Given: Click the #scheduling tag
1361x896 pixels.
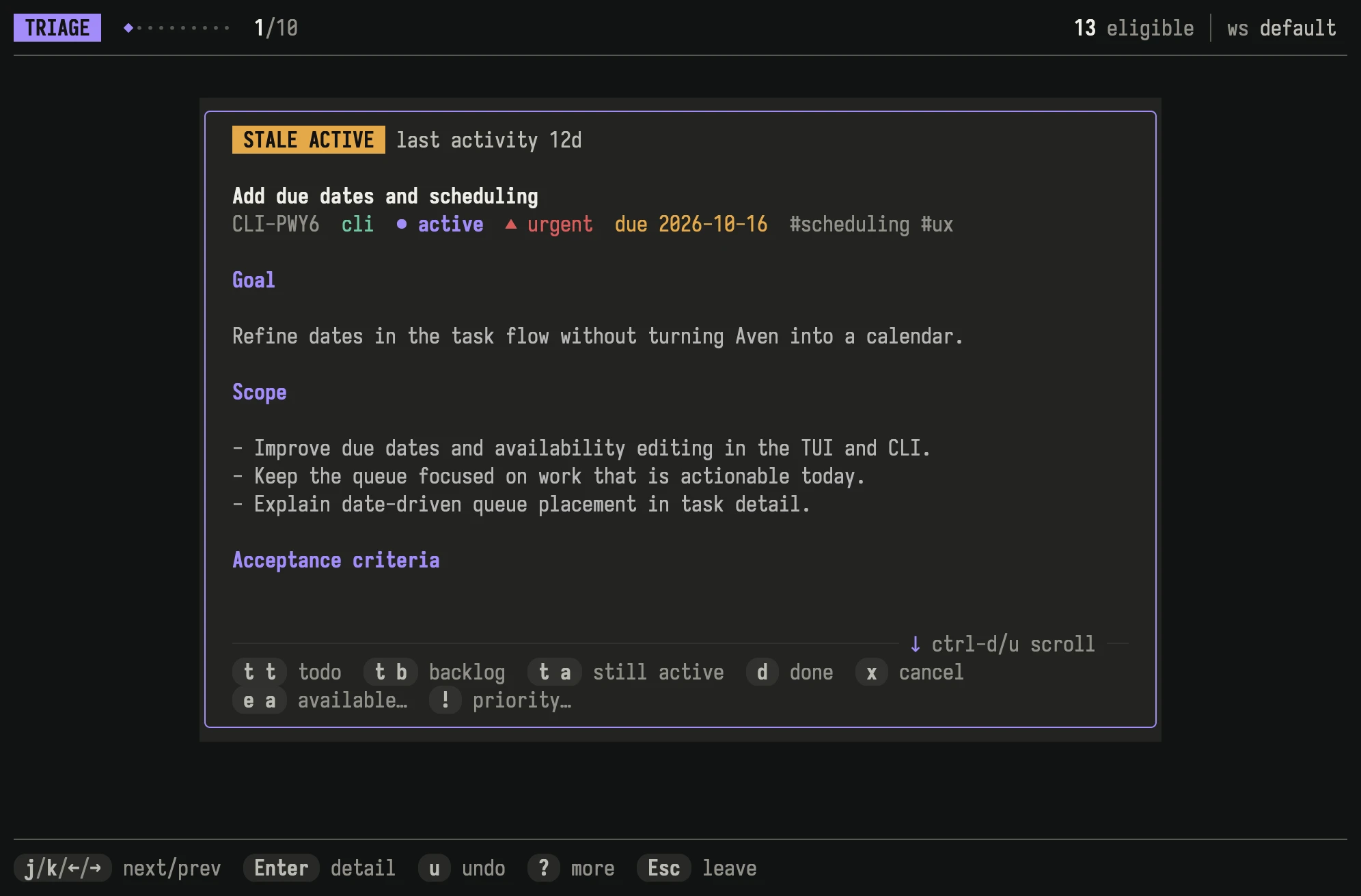Looking at the screenshot, I should [850, 224].
